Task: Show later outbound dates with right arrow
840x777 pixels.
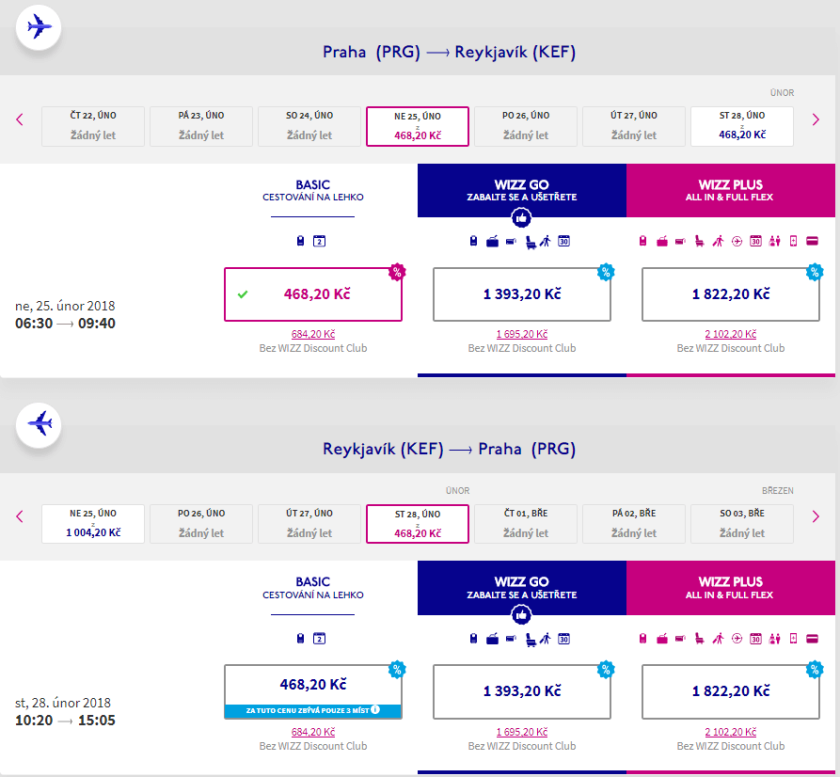Action: 816,120
